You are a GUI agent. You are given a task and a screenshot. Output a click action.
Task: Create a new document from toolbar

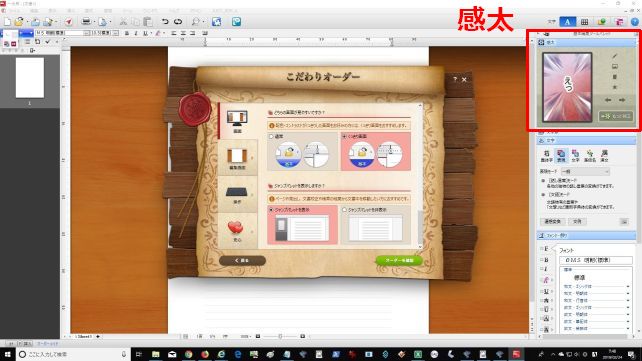[7, 22]
